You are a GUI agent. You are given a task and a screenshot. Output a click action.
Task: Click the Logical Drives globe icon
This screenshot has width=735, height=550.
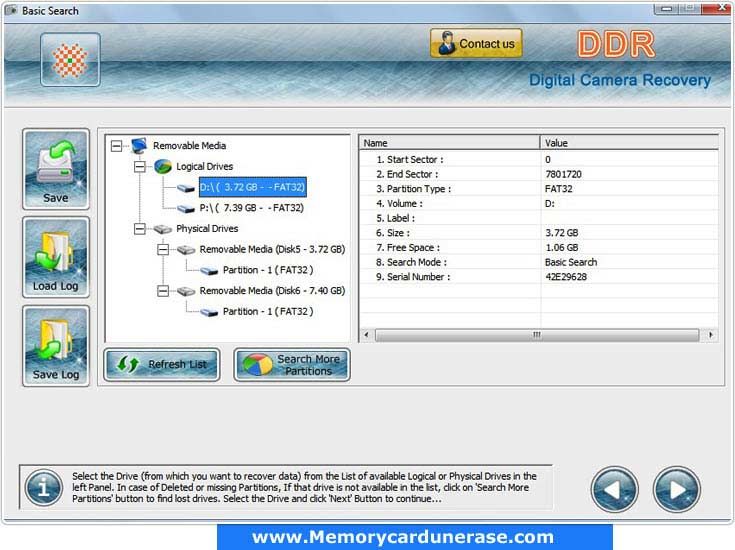tap(163, 166)
